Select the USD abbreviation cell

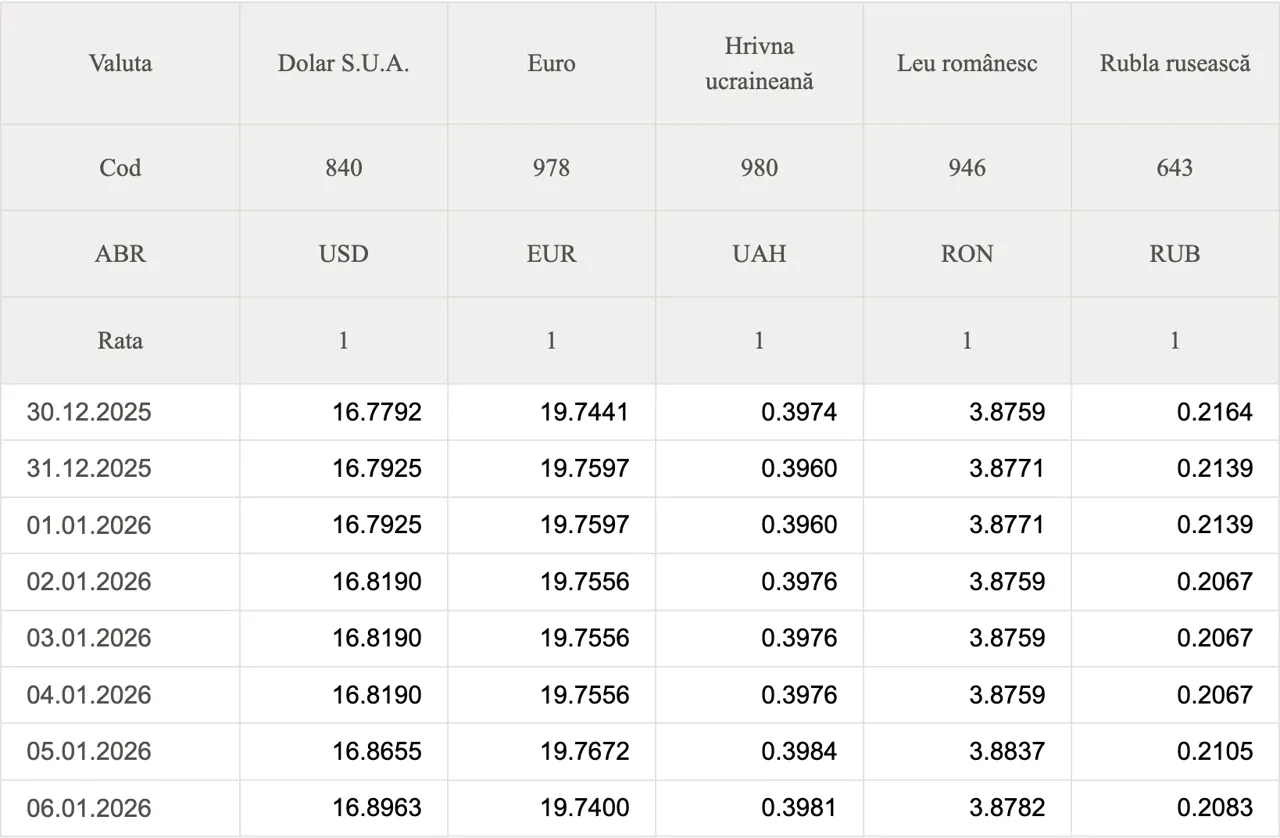coord(343,254)
